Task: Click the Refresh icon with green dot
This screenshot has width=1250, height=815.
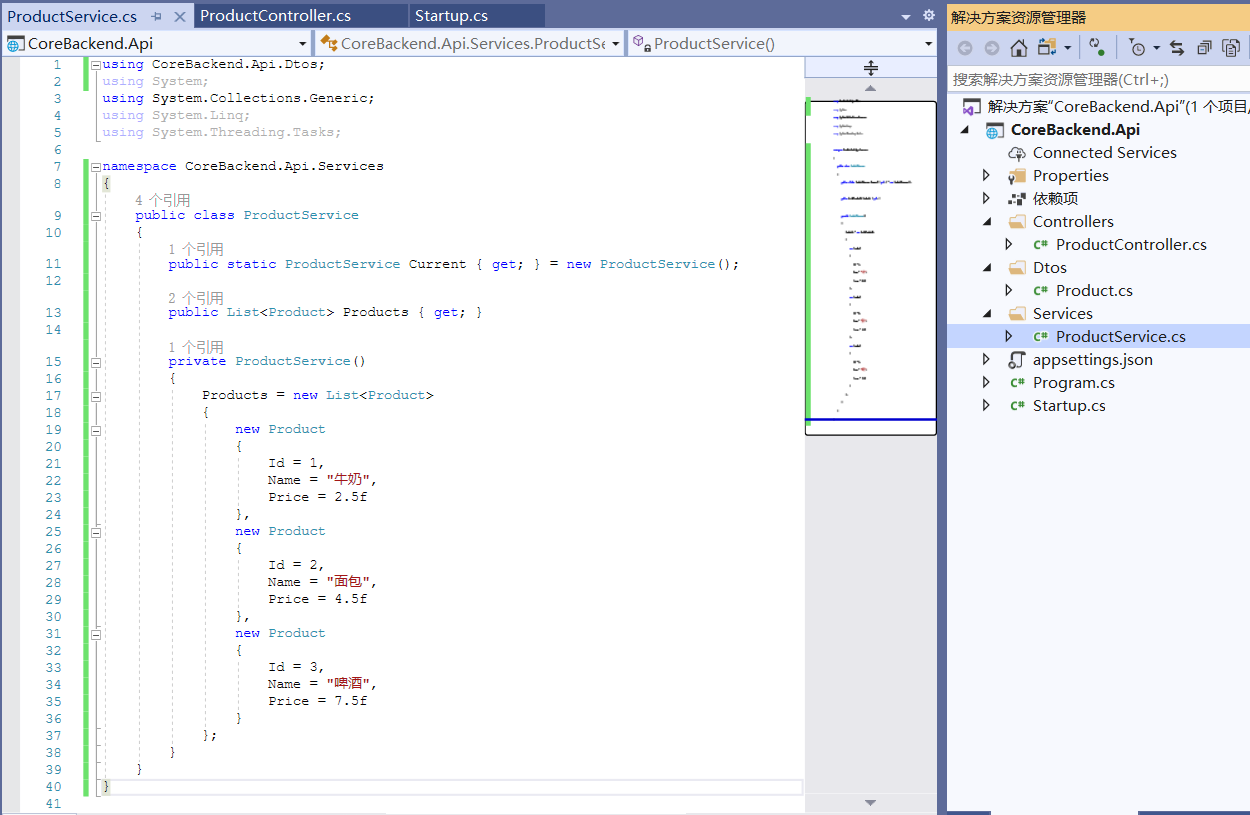Action: point(1097,47)
